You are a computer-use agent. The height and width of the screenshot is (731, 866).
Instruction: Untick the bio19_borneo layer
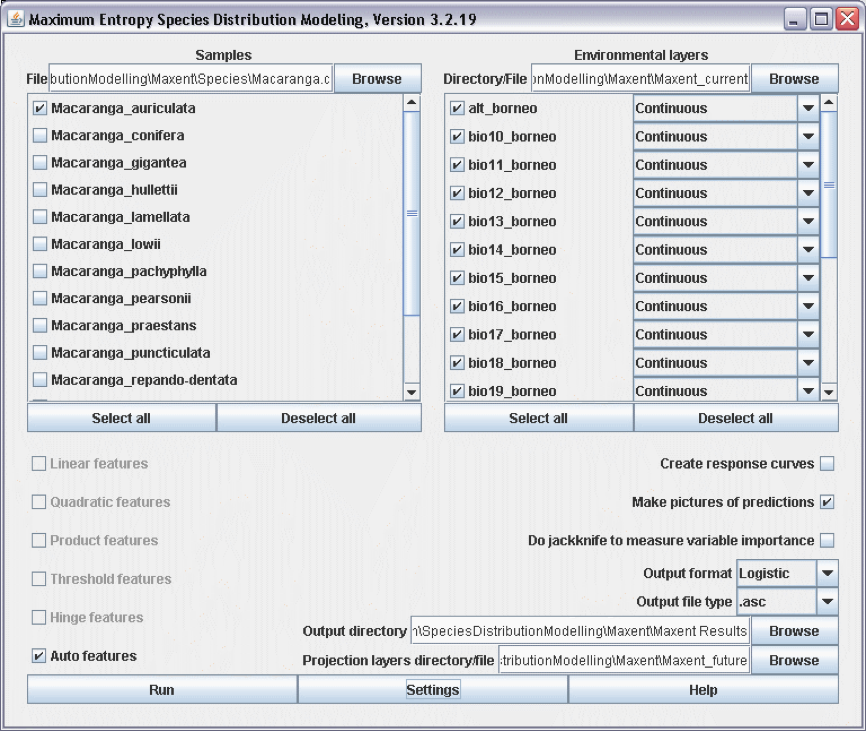(x=457, y=391)
